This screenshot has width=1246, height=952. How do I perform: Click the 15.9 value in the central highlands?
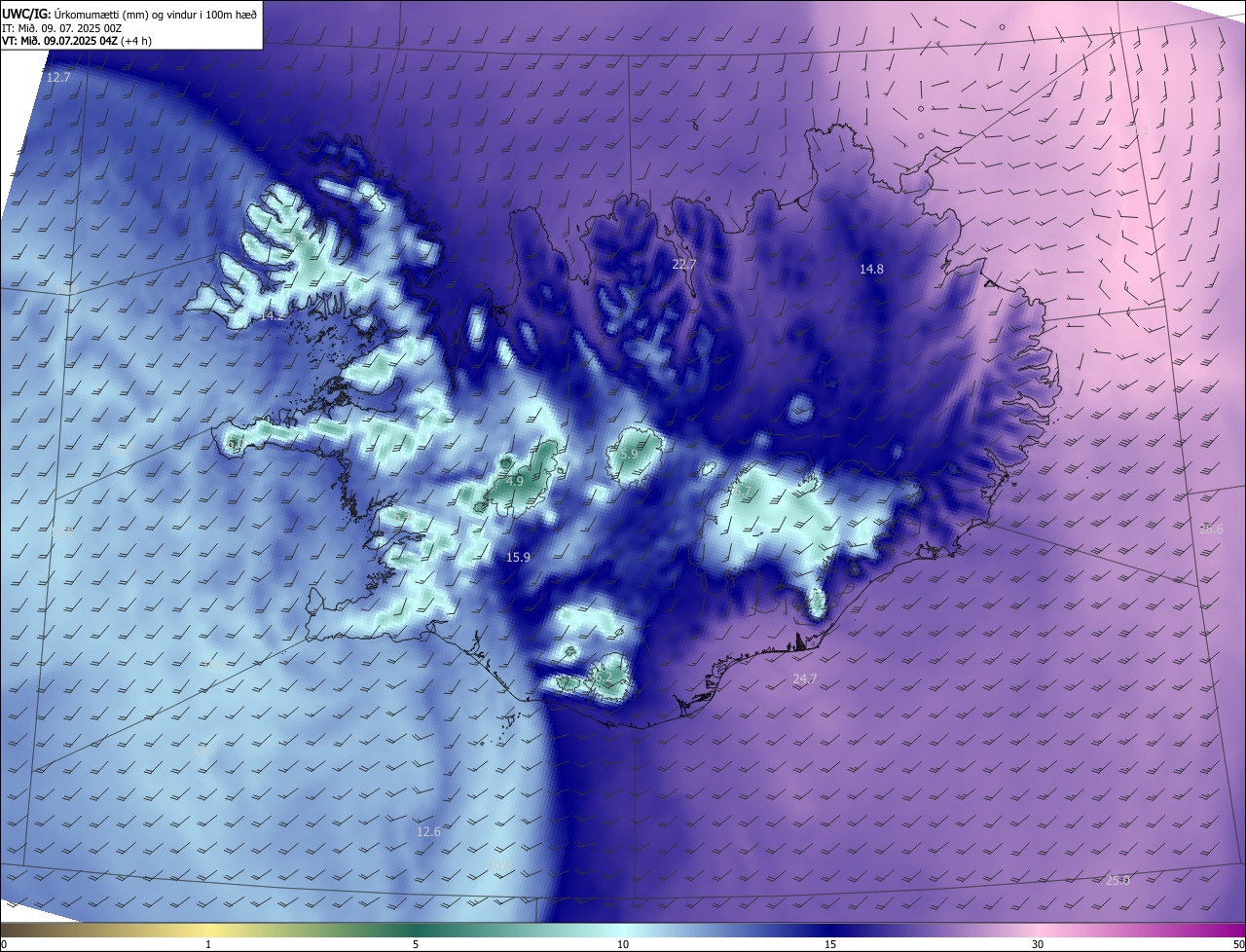pyautogui.click(x=518, y=557)
